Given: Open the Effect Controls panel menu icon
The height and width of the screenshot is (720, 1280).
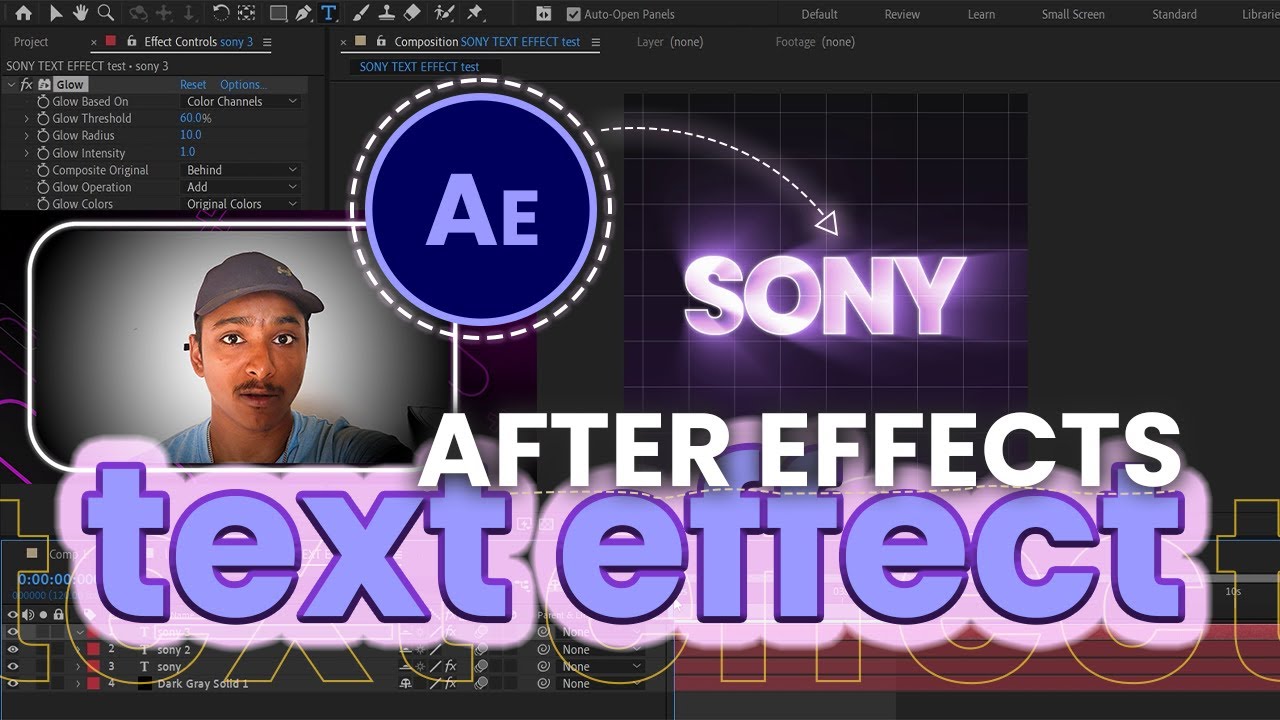Looking at the screenshot, I should (x=267, y=42).
